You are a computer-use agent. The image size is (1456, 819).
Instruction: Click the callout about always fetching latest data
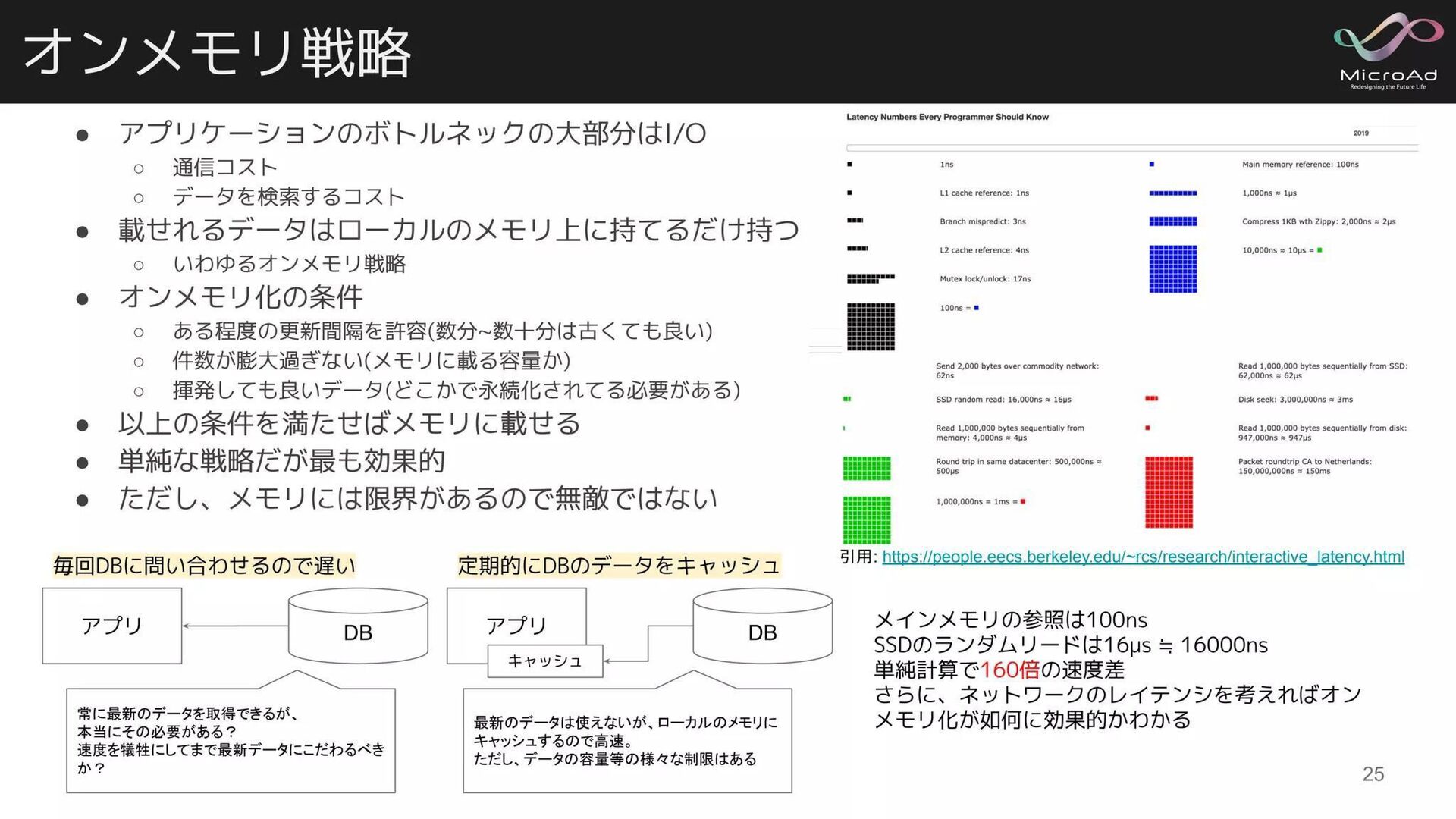pos(231,740)
